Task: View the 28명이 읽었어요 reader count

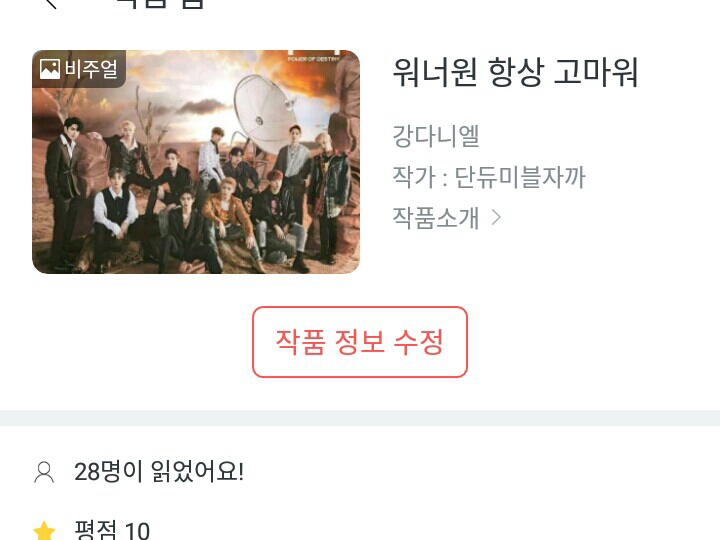Action: click(159, 472)
